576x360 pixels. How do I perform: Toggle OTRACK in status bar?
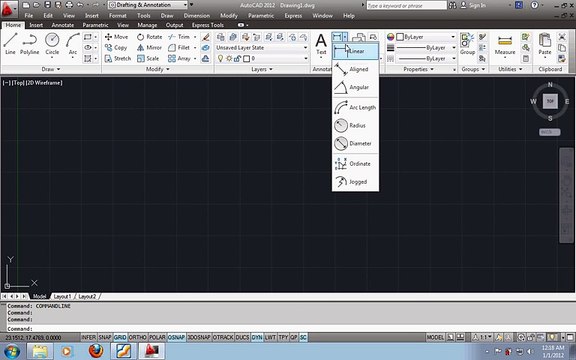[x=223, y=337]
